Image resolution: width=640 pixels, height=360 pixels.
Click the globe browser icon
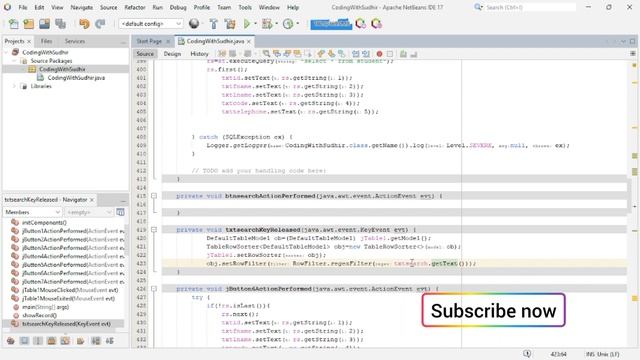194,24
